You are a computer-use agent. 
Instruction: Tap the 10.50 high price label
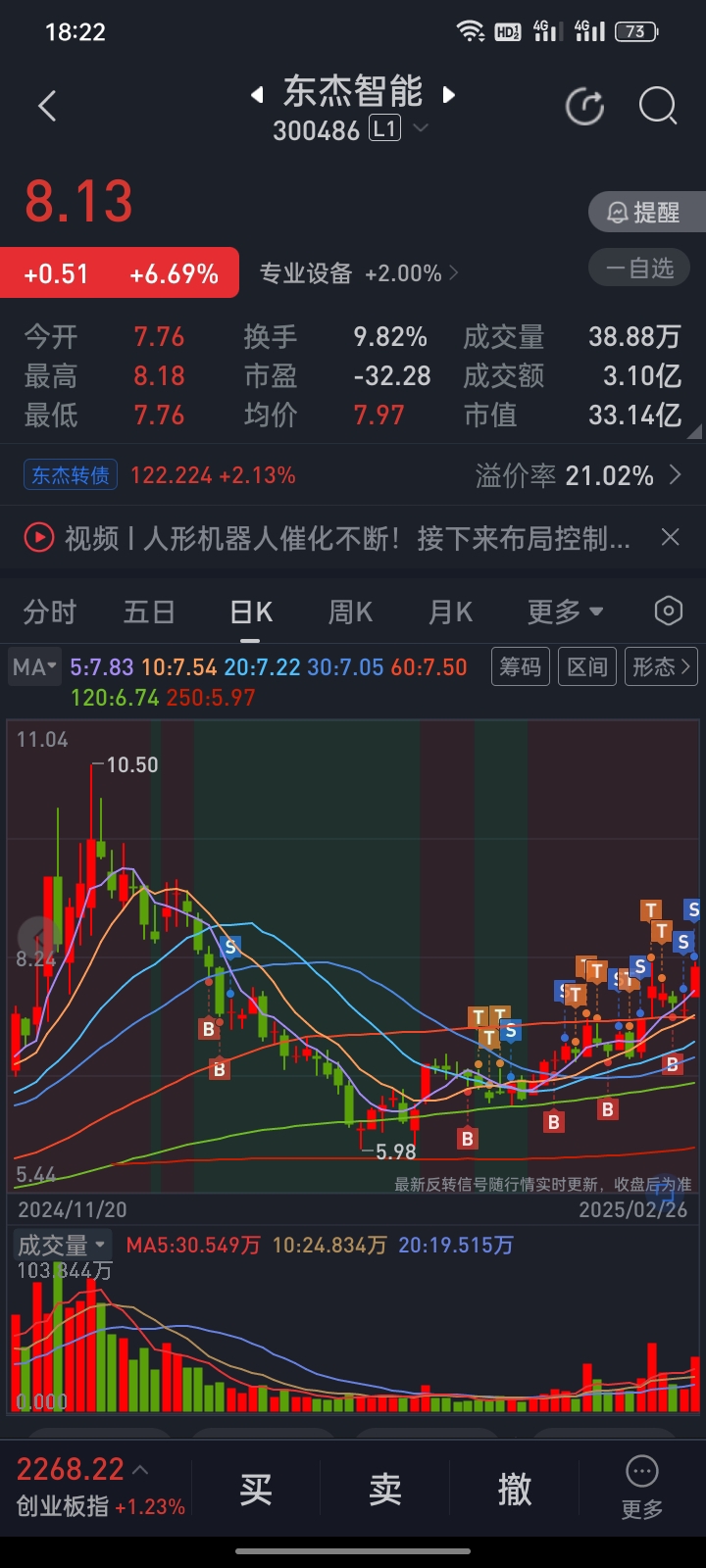(x=131, y=764)
